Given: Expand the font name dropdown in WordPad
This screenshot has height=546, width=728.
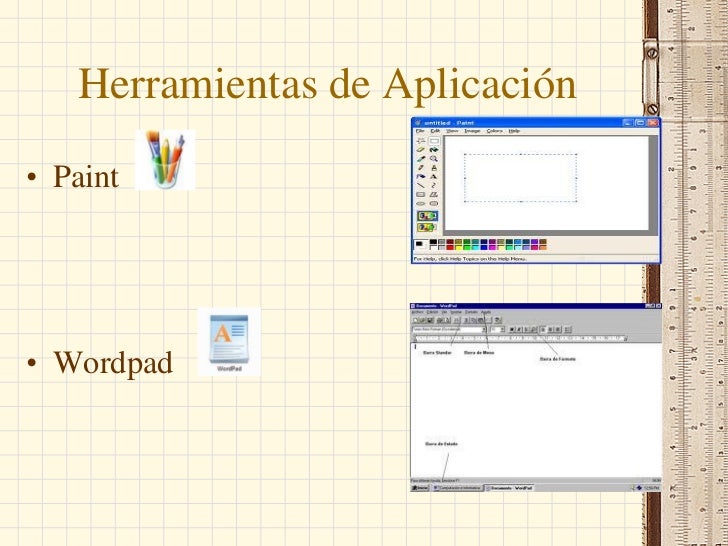Looking at the screenshot, I should [x=484, y=330].
